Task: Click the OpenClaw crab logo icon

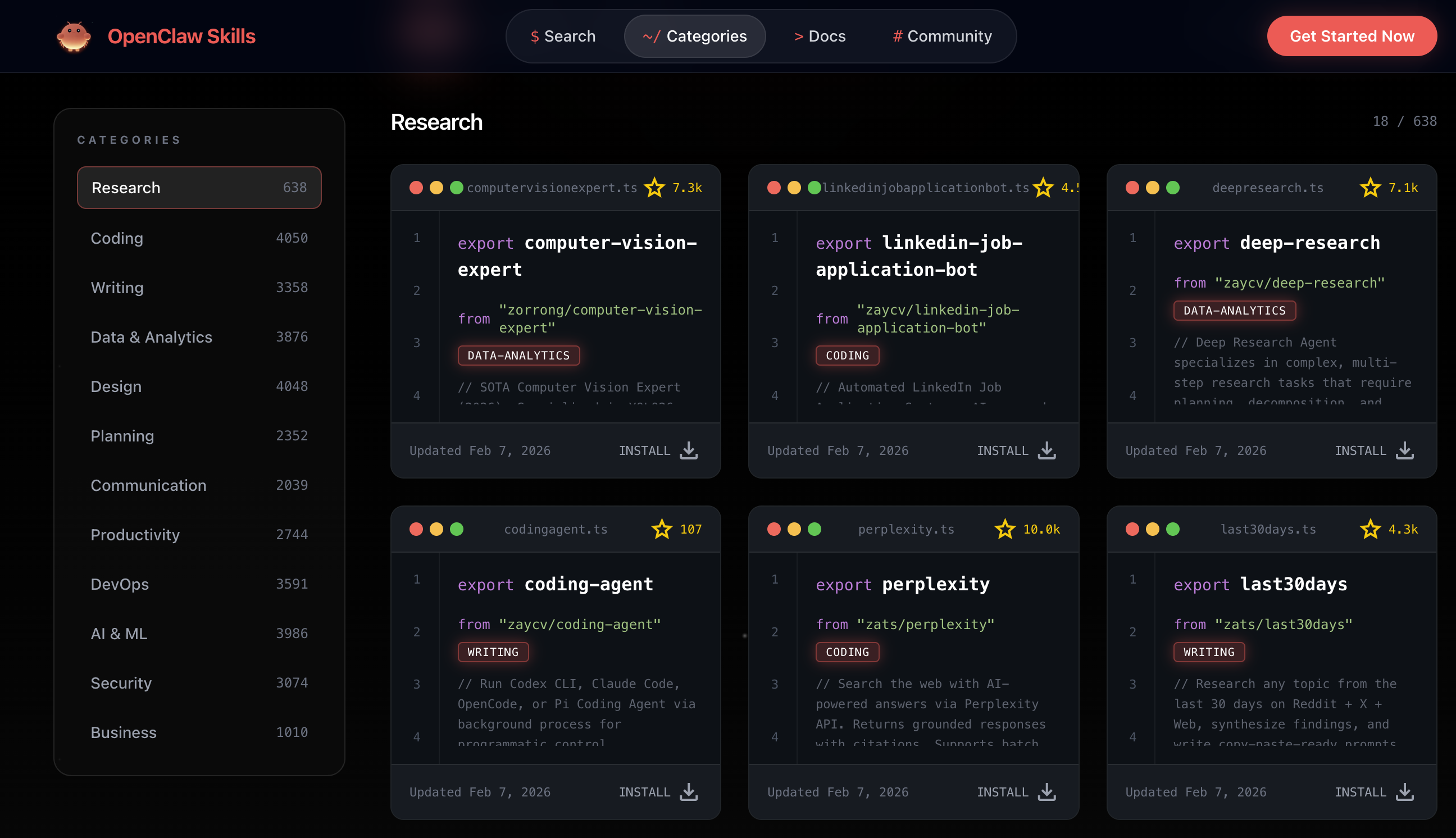Action: (x=74, y=37)
